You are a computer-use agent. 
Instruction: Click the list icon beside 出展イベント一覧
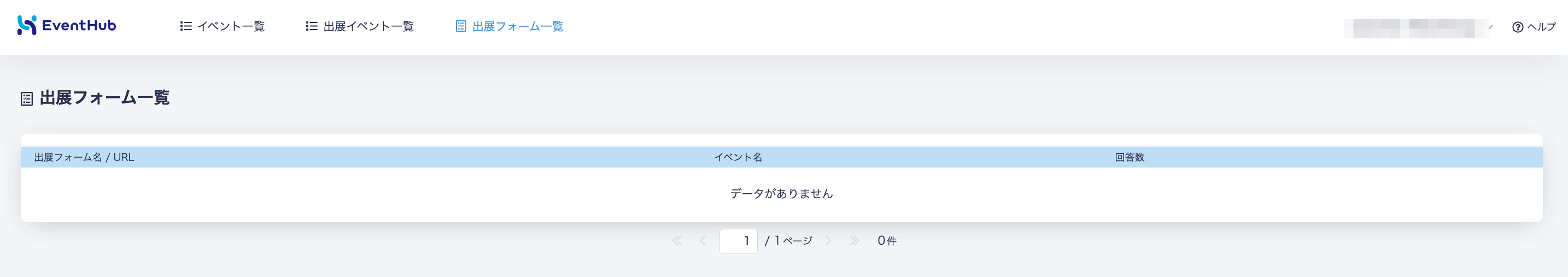point(312,26)
